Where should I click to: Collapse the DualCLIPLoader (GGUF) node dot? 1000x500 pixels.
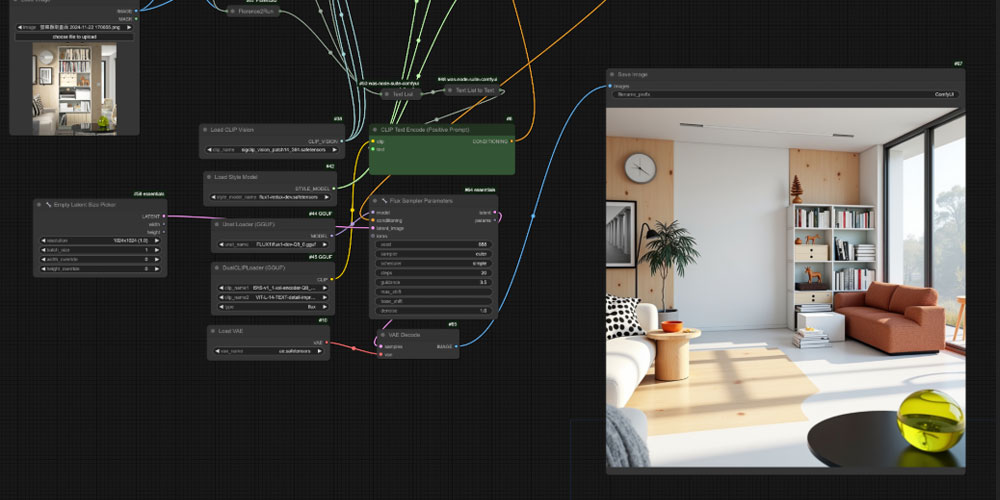point(217,268)
